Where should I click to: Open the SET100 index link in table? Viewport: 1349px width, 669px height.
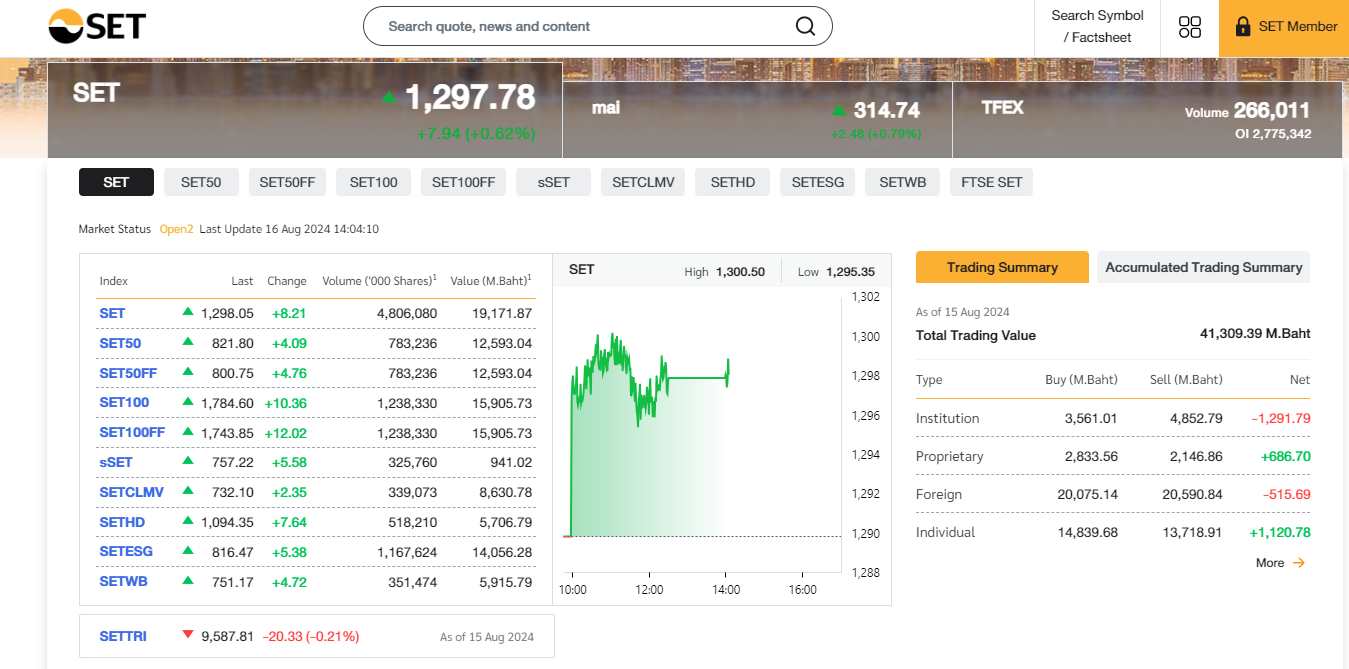pyautogui.click(x=124, y=403)
